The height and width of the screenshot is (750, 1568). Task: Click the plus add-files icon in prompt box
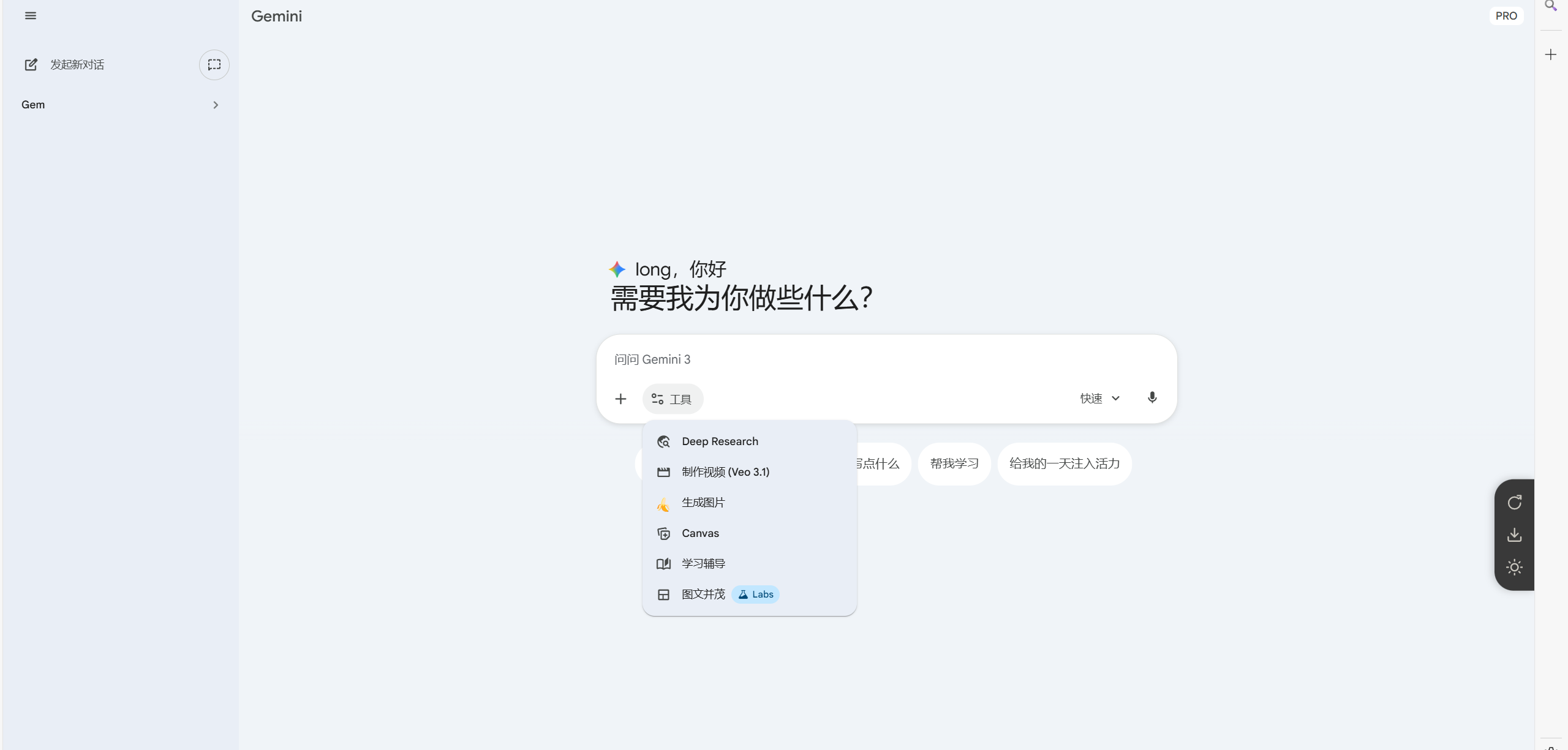pos(620,399)
